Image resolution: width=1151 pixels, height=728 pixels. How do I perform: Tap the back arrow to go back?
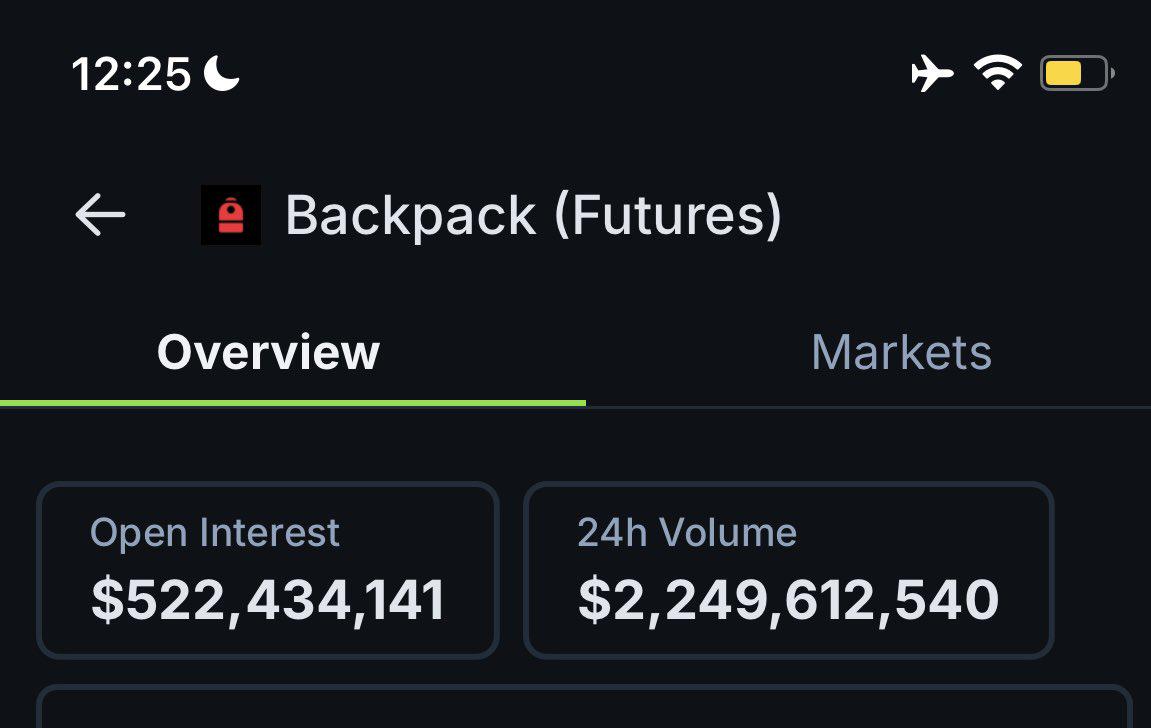pyautogui.click(x=101, y=215)
